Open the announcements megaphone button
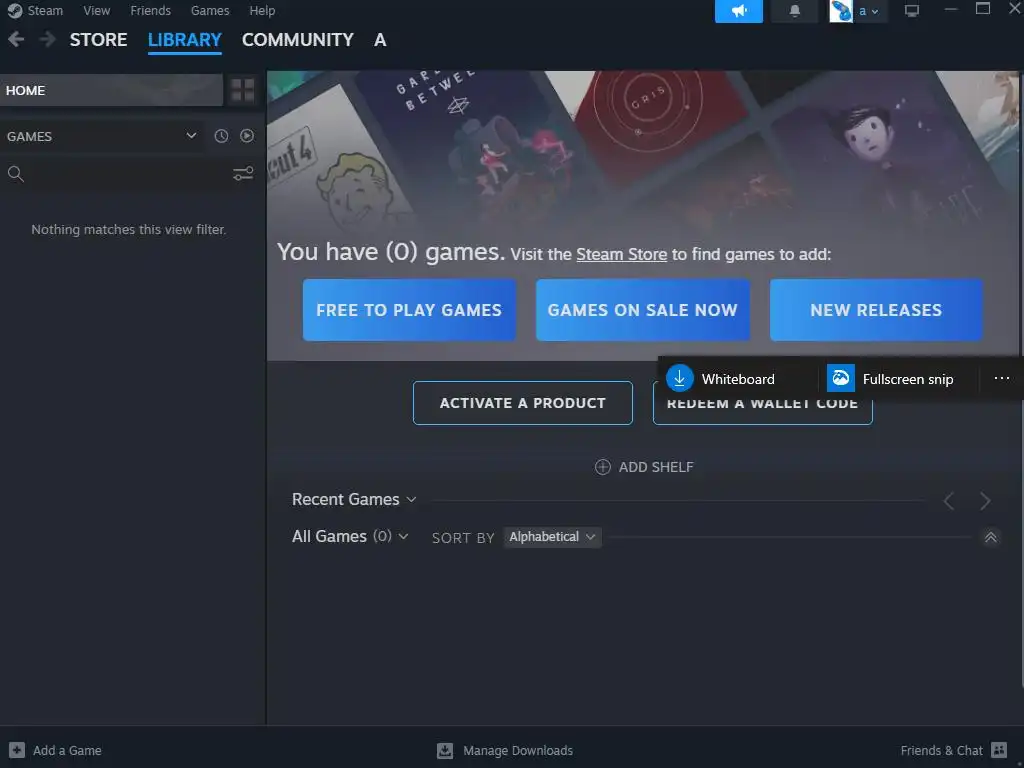This screenshot has height=768, width=1024. (x=739, y=11)
